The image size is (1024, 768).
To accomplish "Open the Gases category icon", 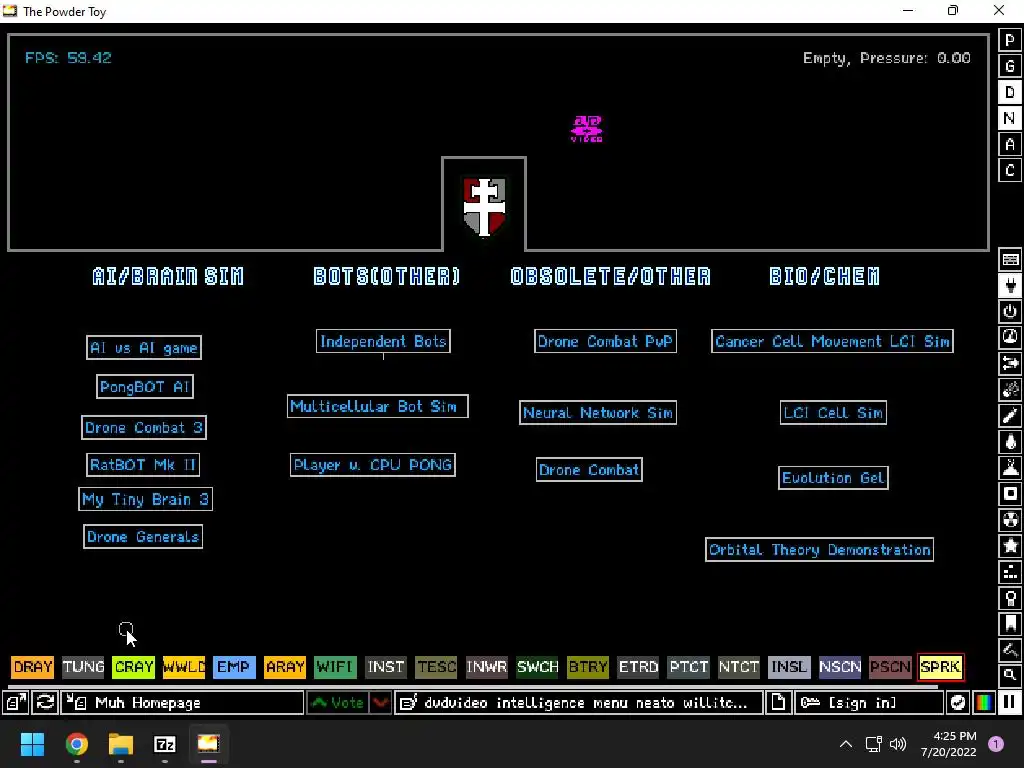I will (x=1010, y=416).
